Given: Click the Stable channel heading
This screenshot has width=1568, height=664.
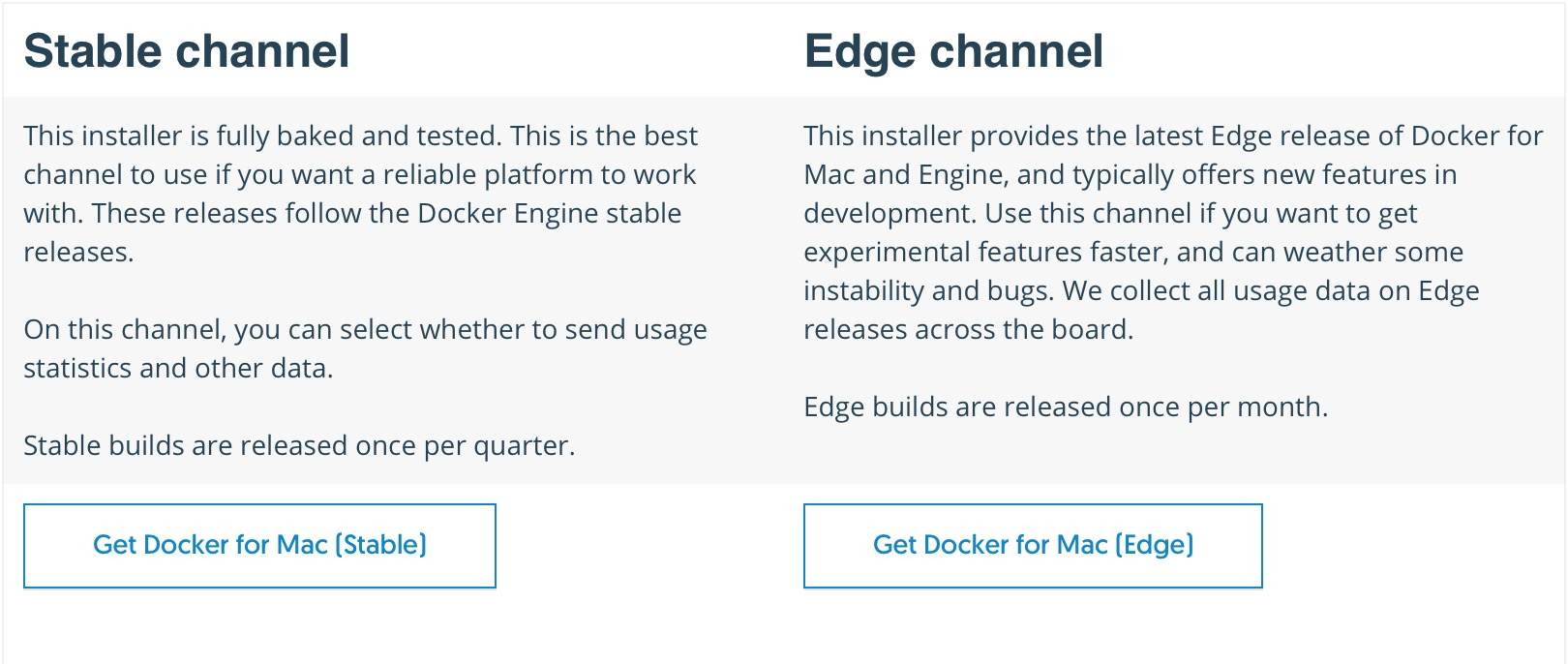Looking at the screenshot, I should [187, 51].
